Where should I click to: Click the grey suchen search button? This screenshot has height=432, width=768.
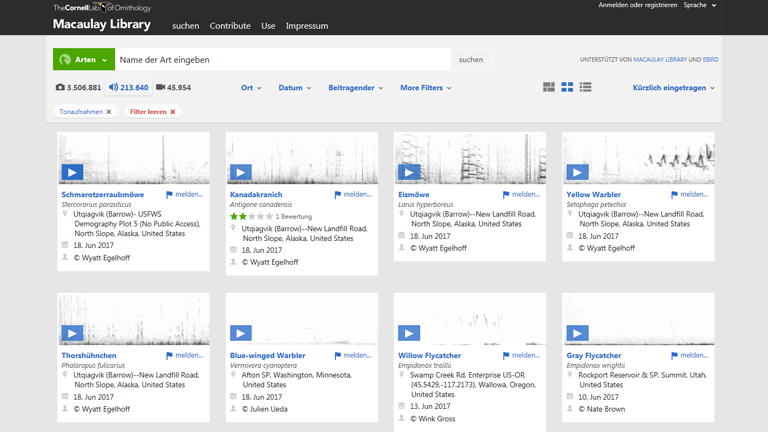pyautogui.click(x=471, y=59)
